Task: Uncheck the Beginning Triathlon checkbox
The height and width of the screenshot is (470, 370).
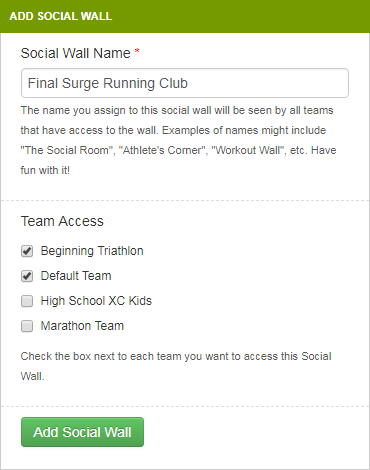Action: click(x=27, y=251)
